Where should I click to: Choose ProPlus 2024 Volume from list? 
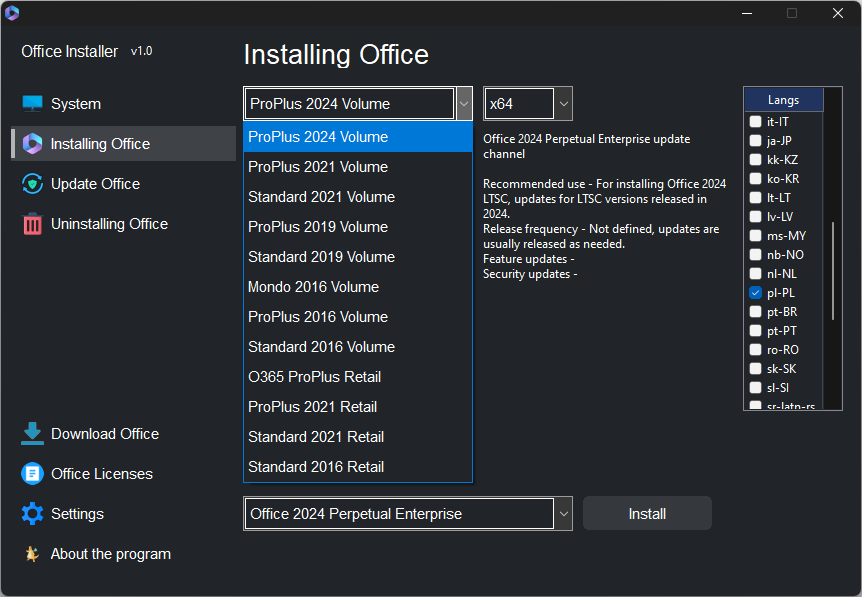coord(358,137)
